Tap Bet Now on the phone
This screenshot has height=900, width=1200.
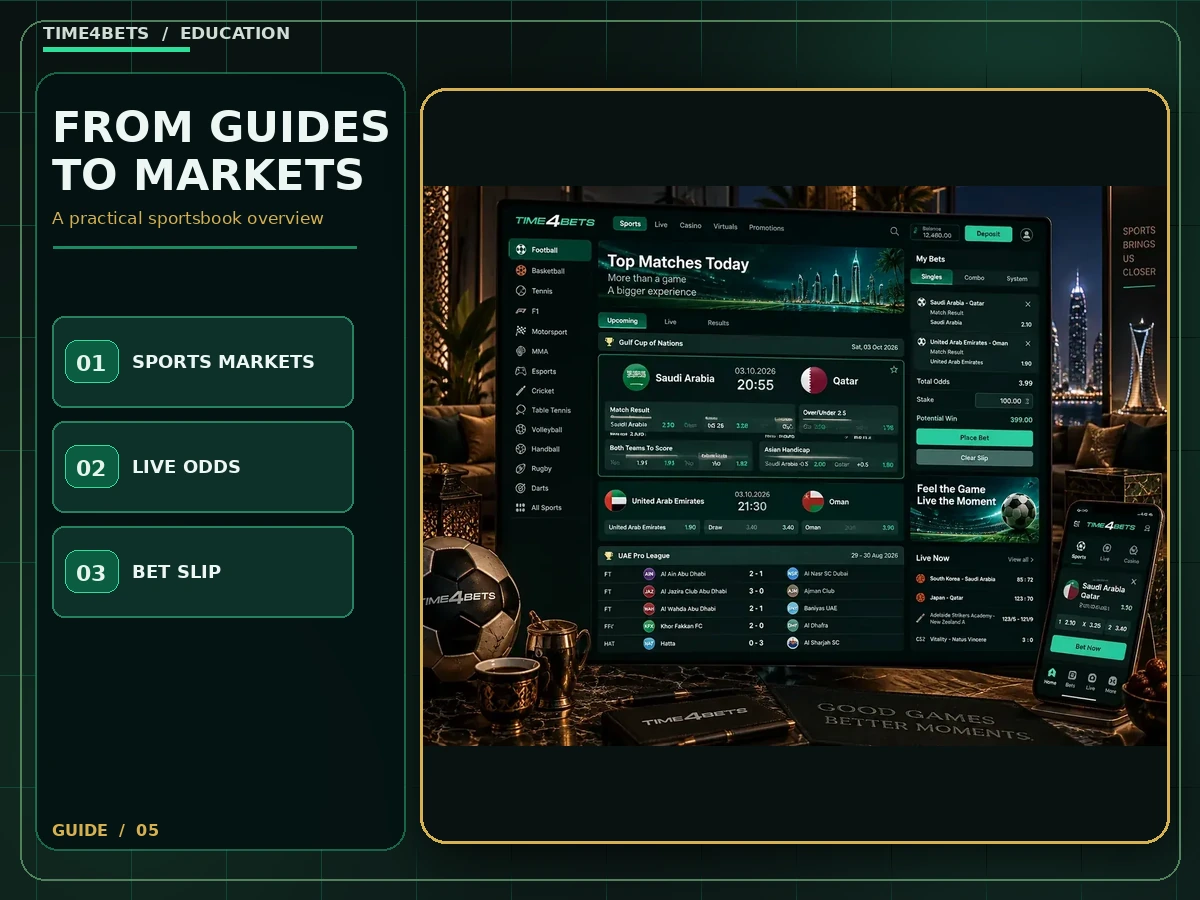1088,648
